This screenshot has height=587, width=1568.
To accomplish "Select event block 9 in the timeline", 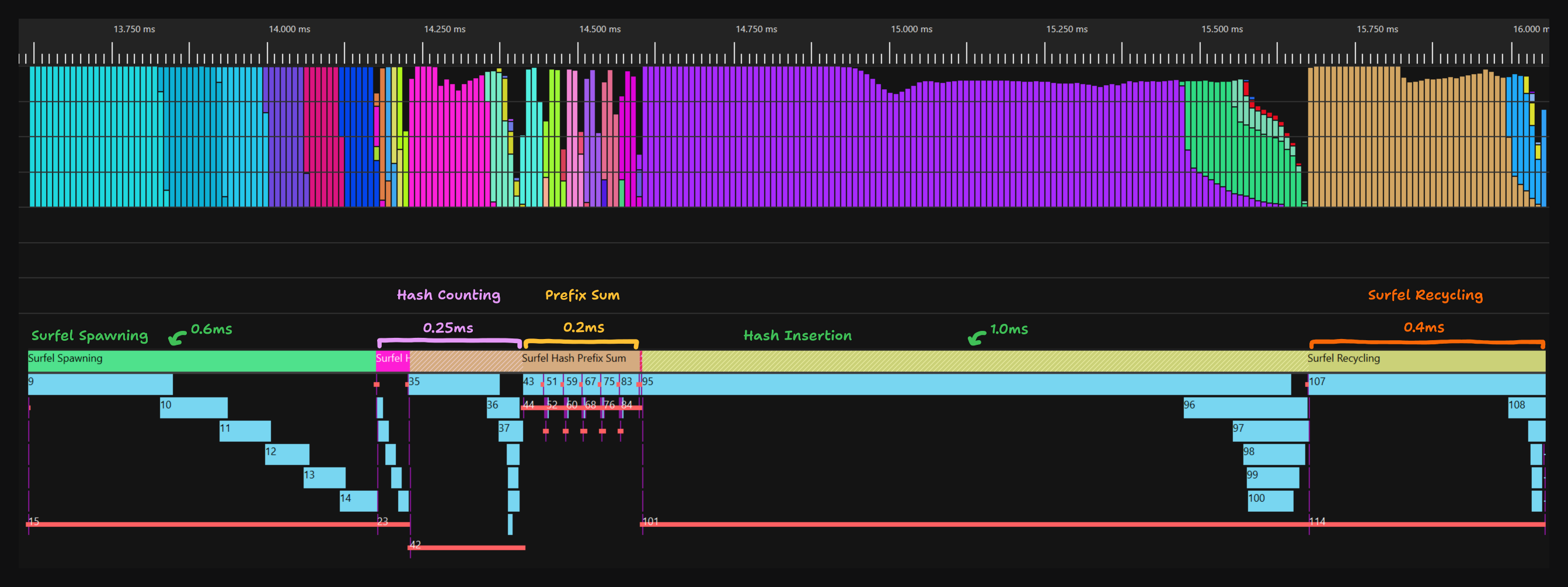I will pyautogui.click(x=100, y=385).
